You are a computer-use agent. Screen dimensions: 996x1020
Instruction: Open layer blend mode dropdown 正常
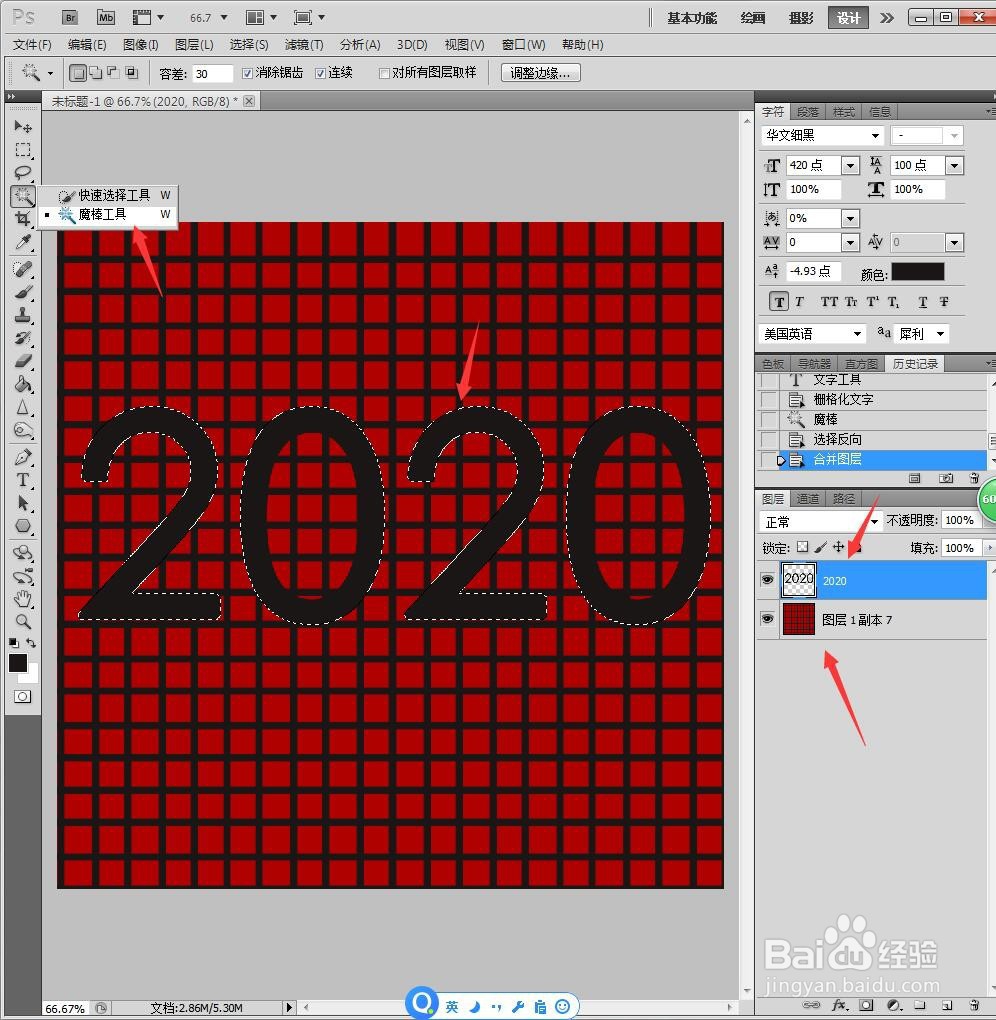click(821, 521)
